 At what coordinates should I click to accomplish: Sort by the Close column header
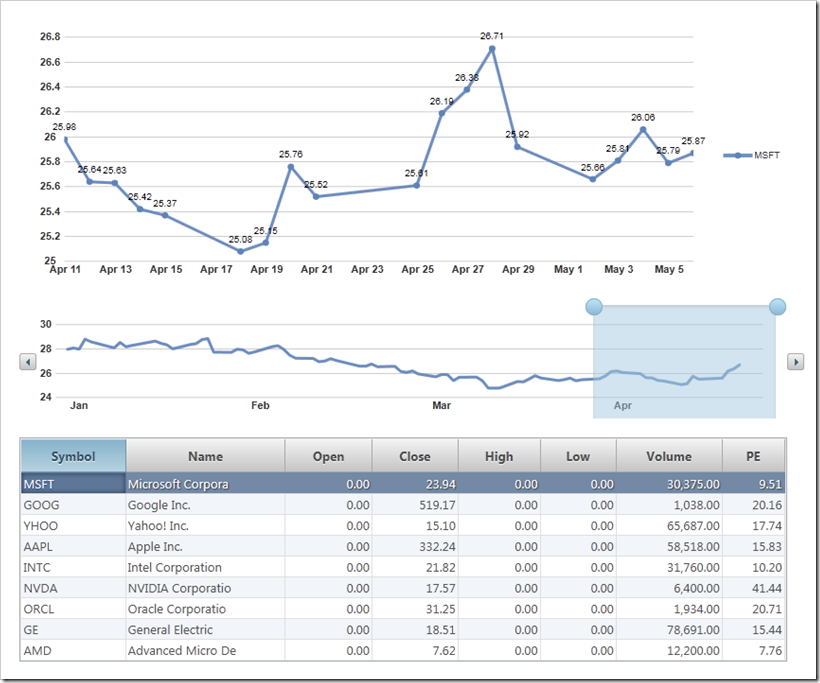415,456
